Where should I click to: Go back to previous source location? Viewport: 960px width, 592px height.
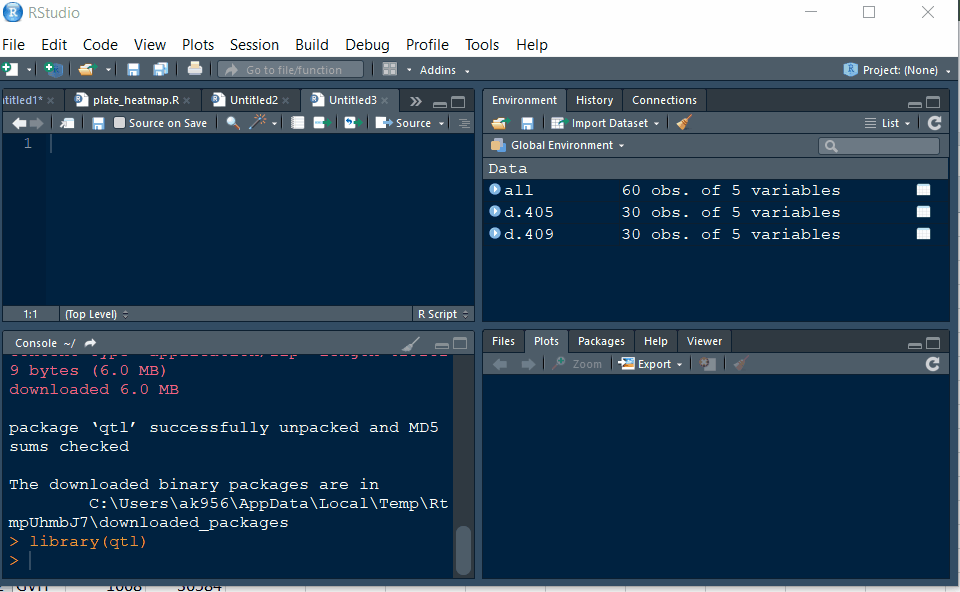[x=19, y=123]
